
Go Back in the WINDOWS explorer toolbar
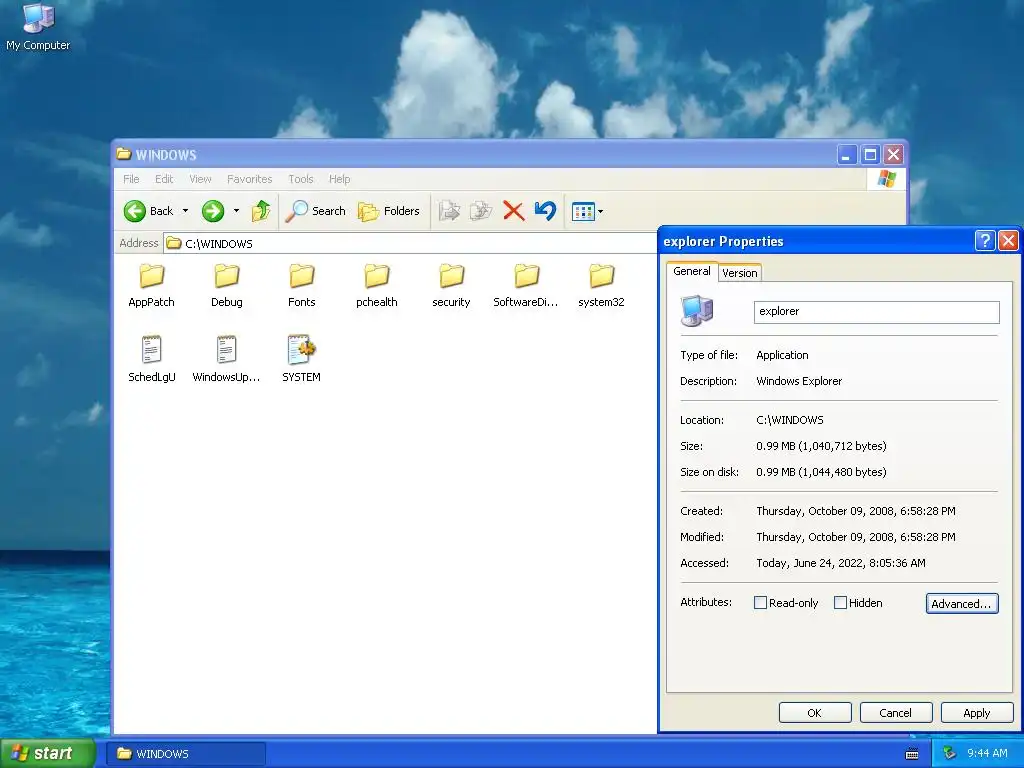click(149, 211)
